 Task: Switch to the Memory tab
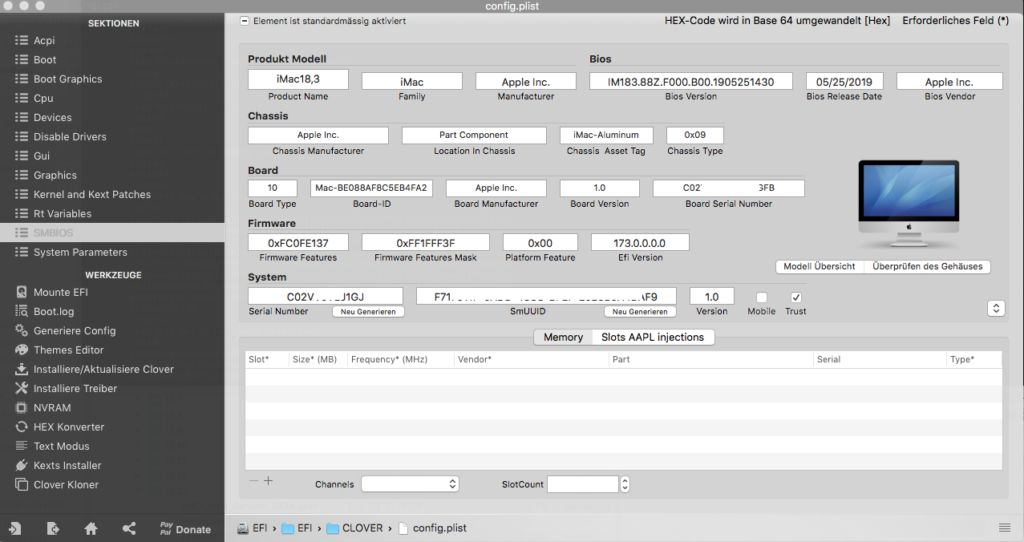(563, 337)
